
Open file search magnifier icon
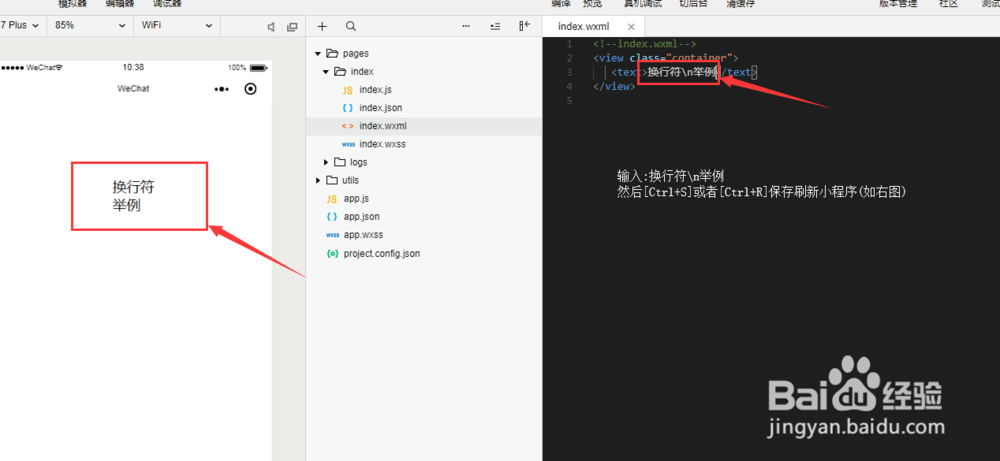(x=351, y=26)
